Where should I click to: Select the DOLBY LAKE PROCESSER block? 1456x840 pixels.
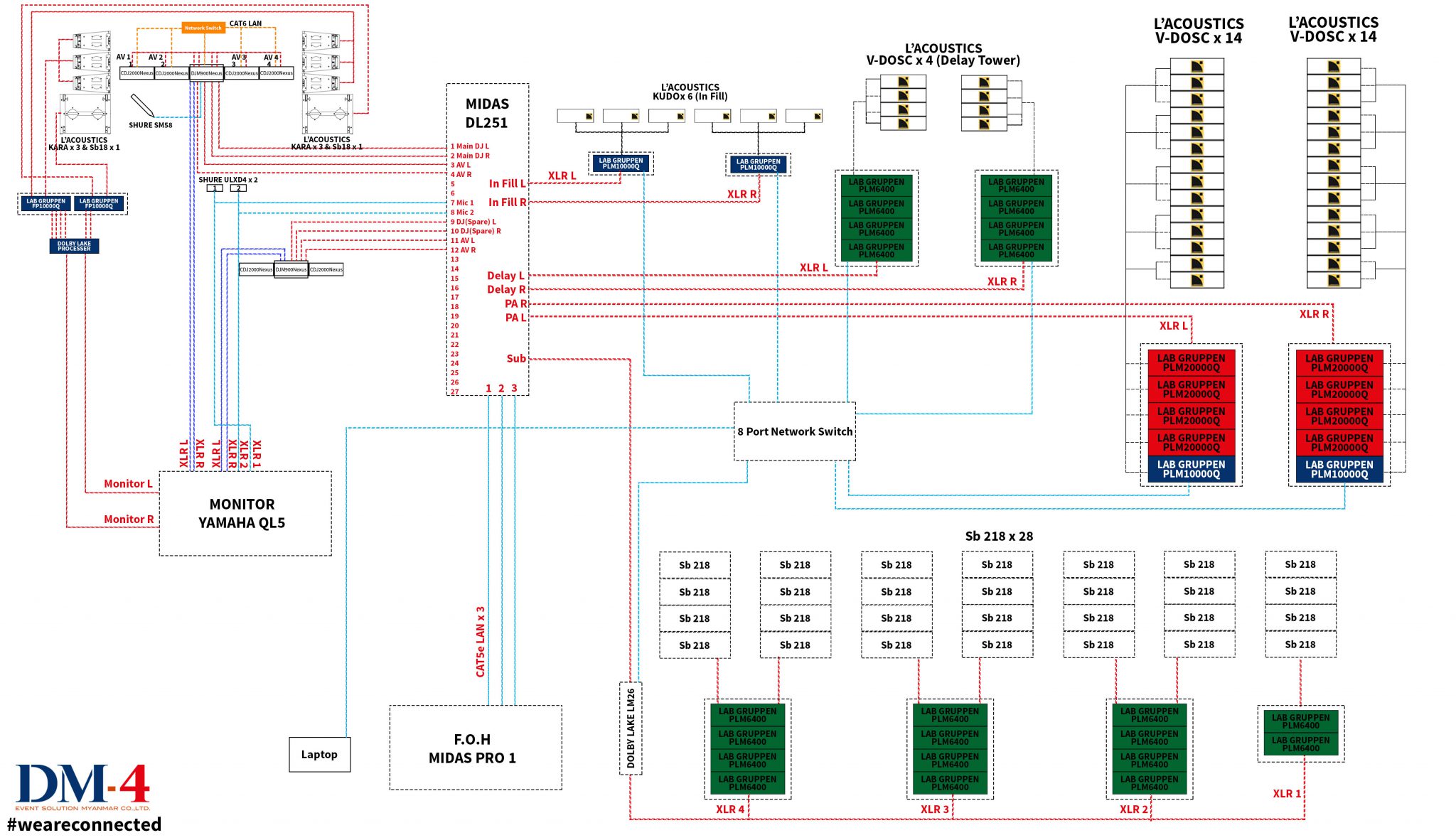(x=74, y=246)
